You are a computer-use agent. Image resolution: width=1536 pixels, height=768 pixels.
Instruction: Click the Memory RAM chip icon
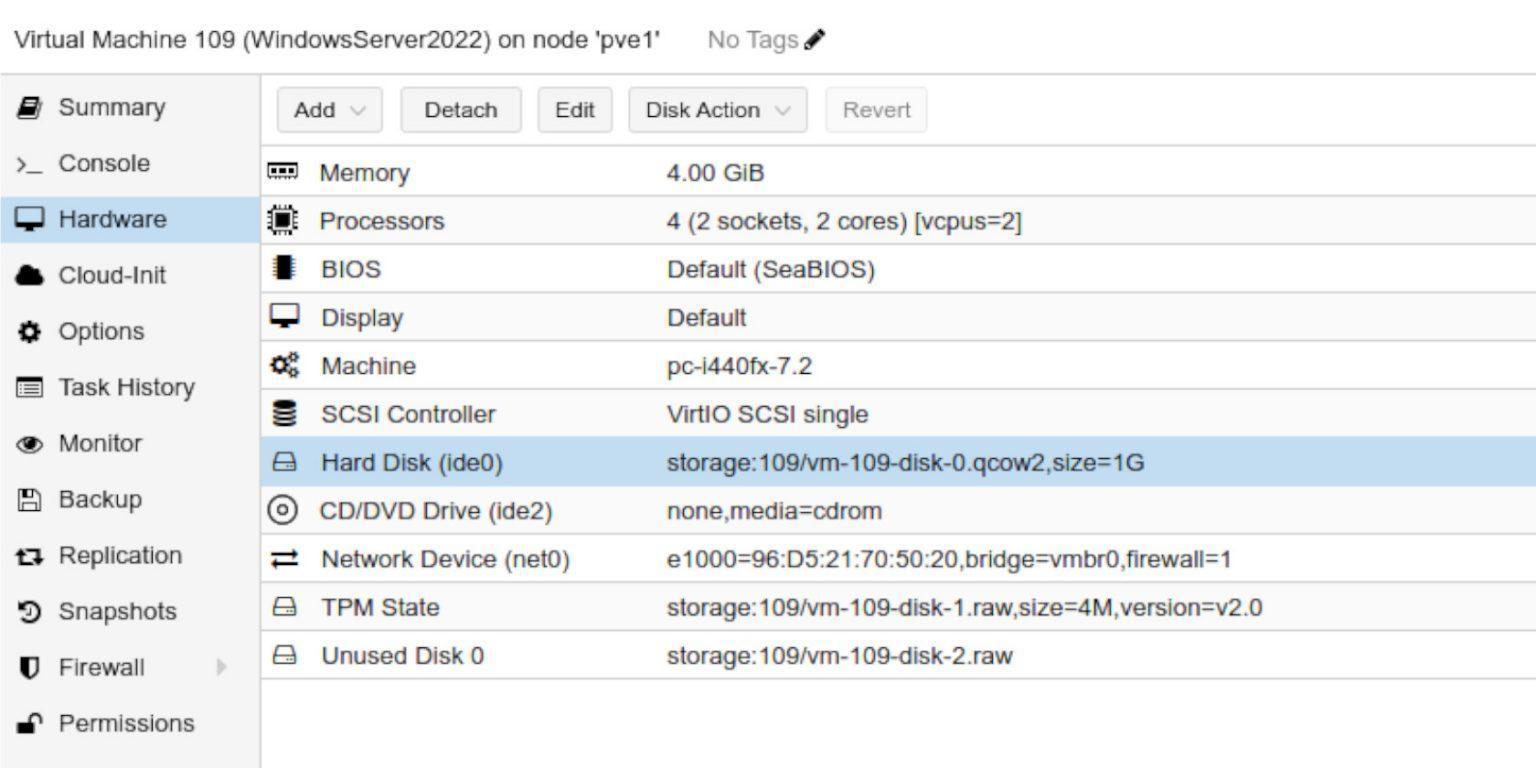click(x=283, y=172)
